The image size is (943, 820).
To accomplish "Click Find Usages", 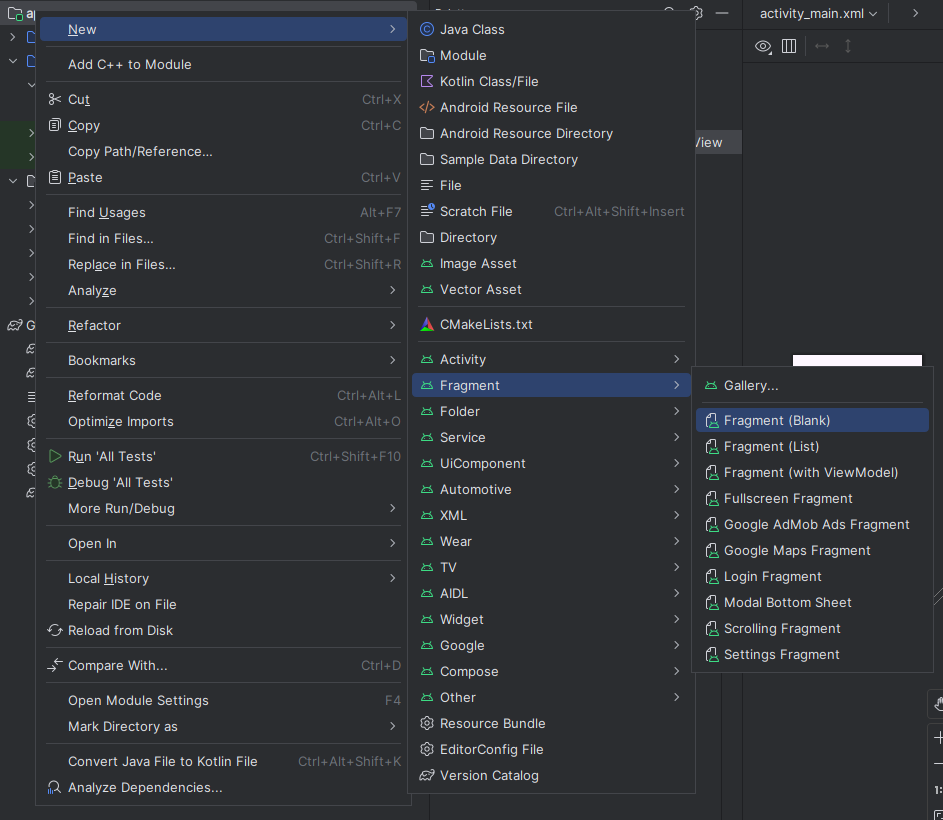I will tap(224, 212).
